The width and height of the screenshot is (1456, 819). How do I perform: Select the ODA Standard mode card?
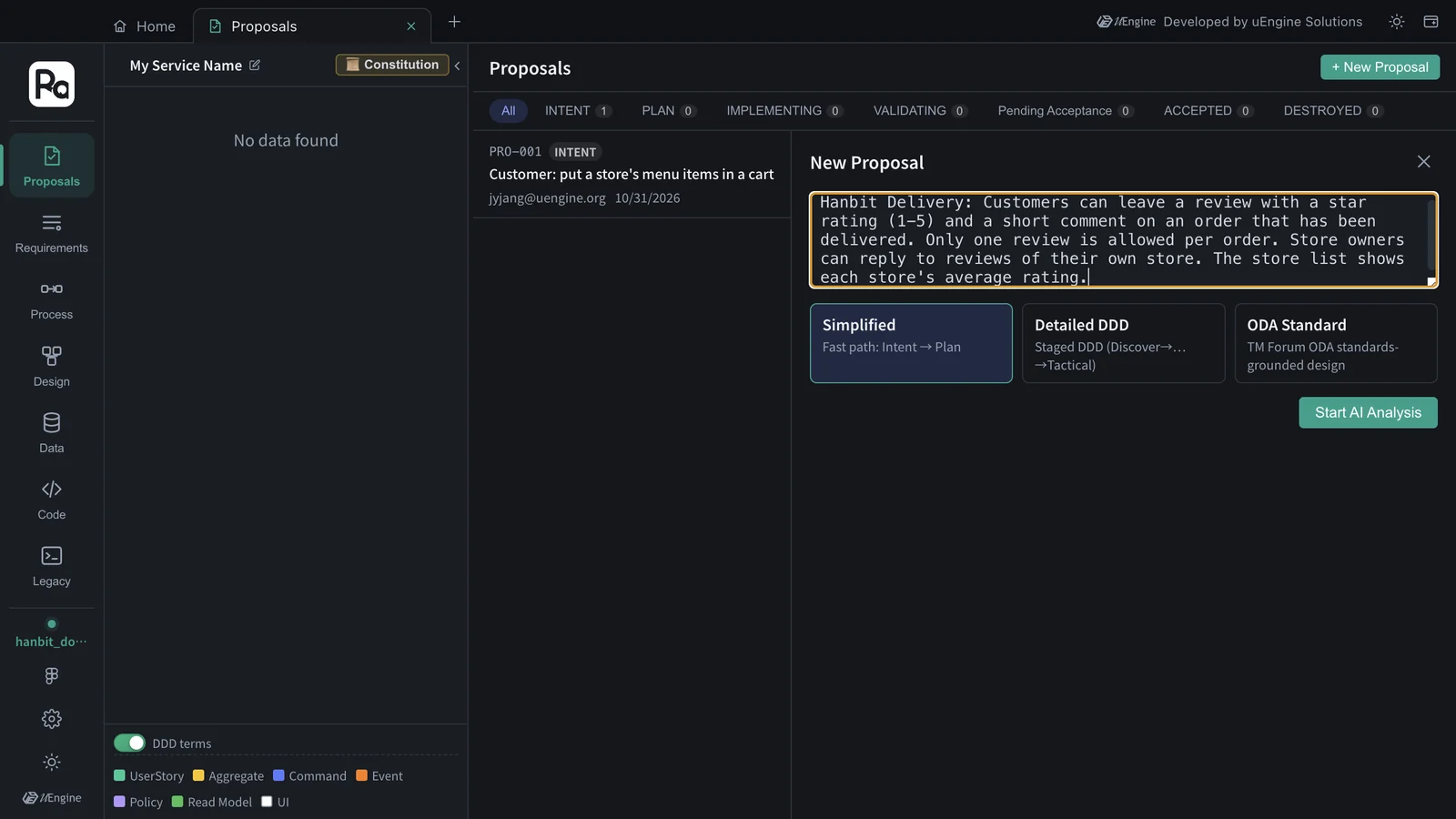(x=1336, y=343)
